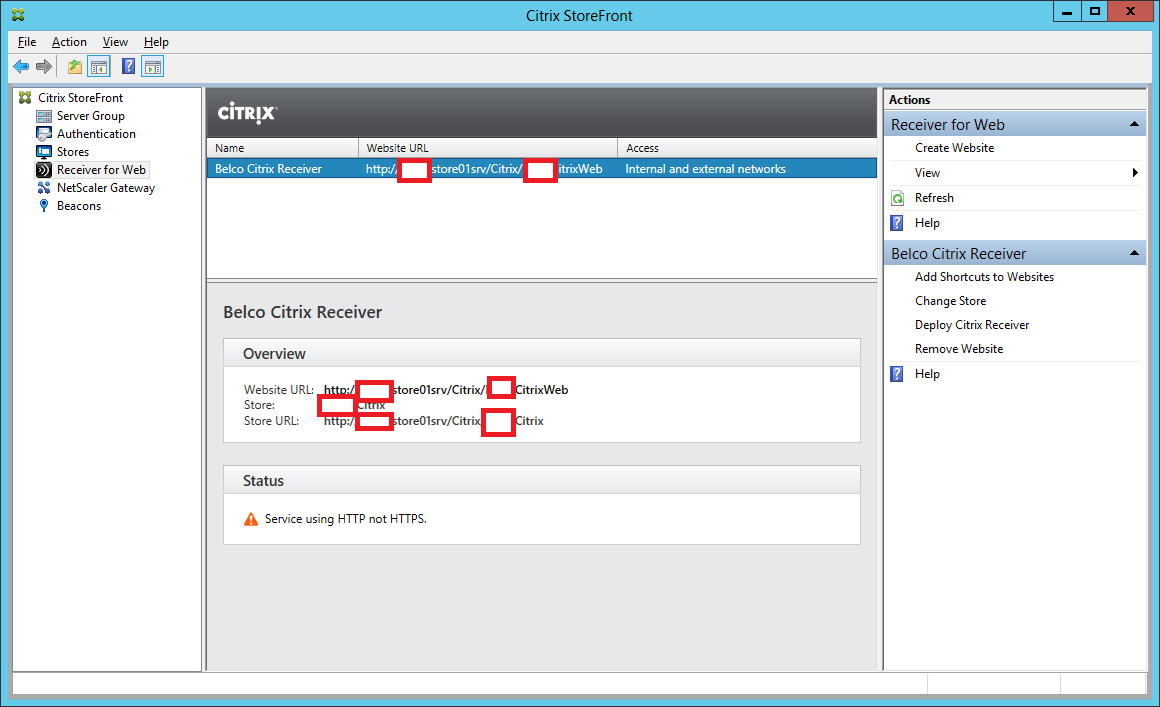Viewport: 1160px width, 707px height.
Task: Click the Belco Citrix Receiver details heading
Action: pyautogui.click(x=303, y=312)
